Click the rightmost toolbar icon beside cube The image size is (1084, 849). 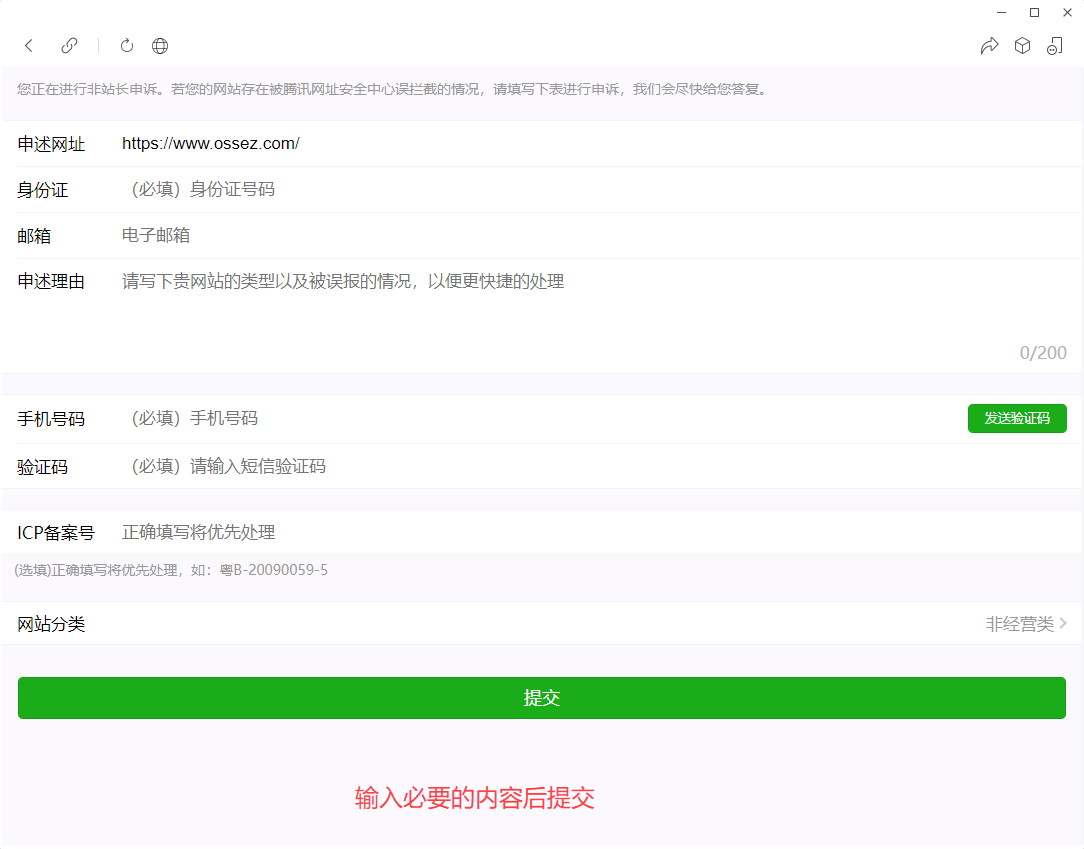coord(1055,45)
